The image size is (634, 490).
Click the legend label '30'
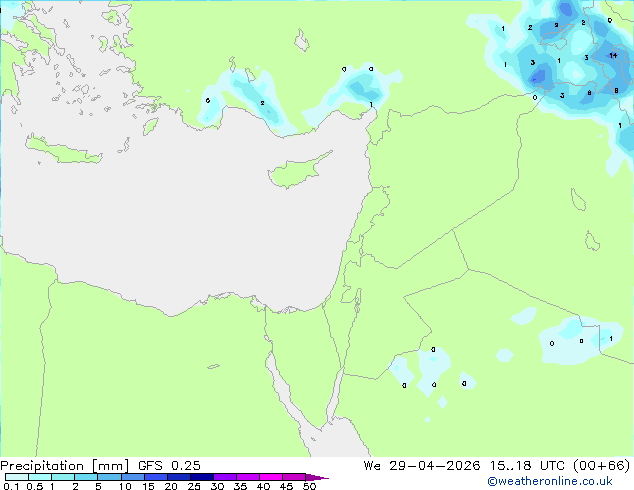(218, 486)
